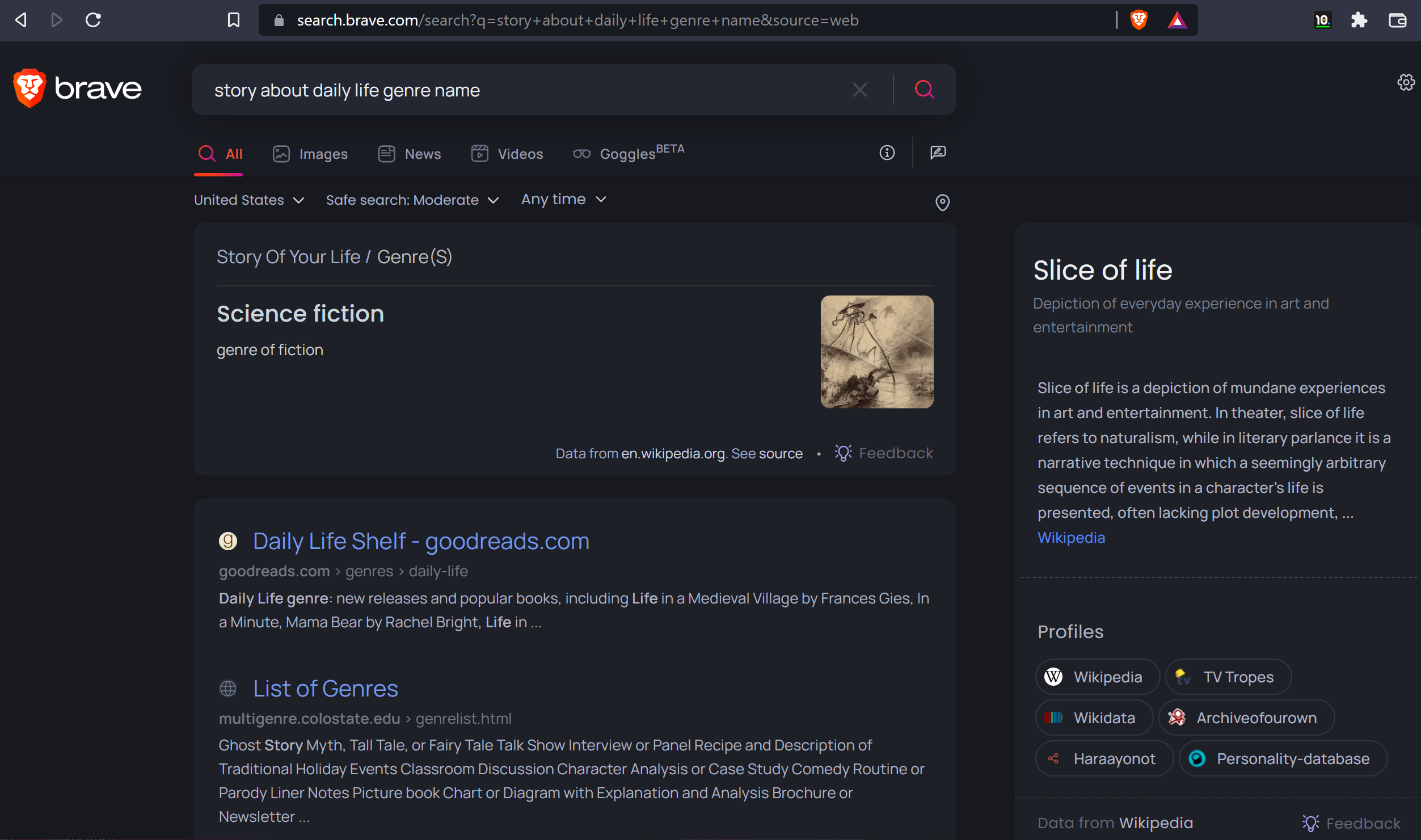
Task: Click the magnifying glass search button
Action: 925,90
